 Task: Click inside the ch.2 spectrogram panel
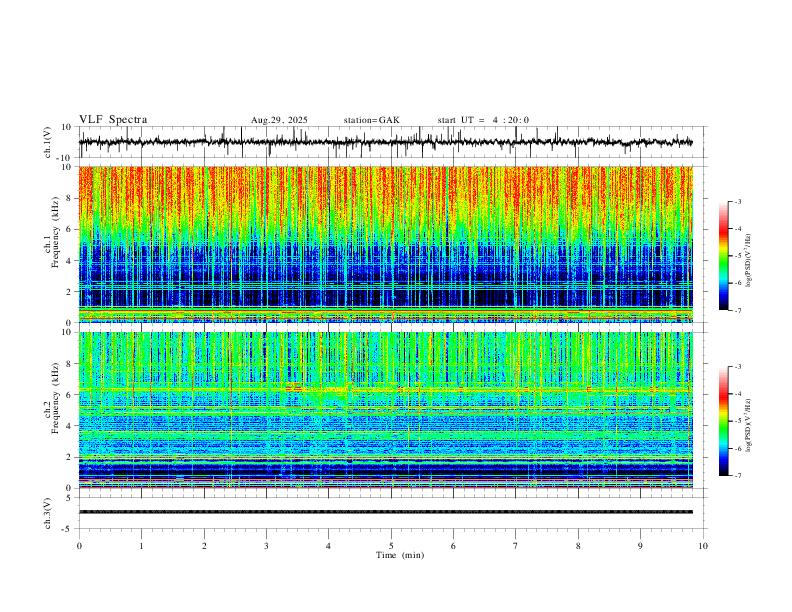tap(386, 410)
